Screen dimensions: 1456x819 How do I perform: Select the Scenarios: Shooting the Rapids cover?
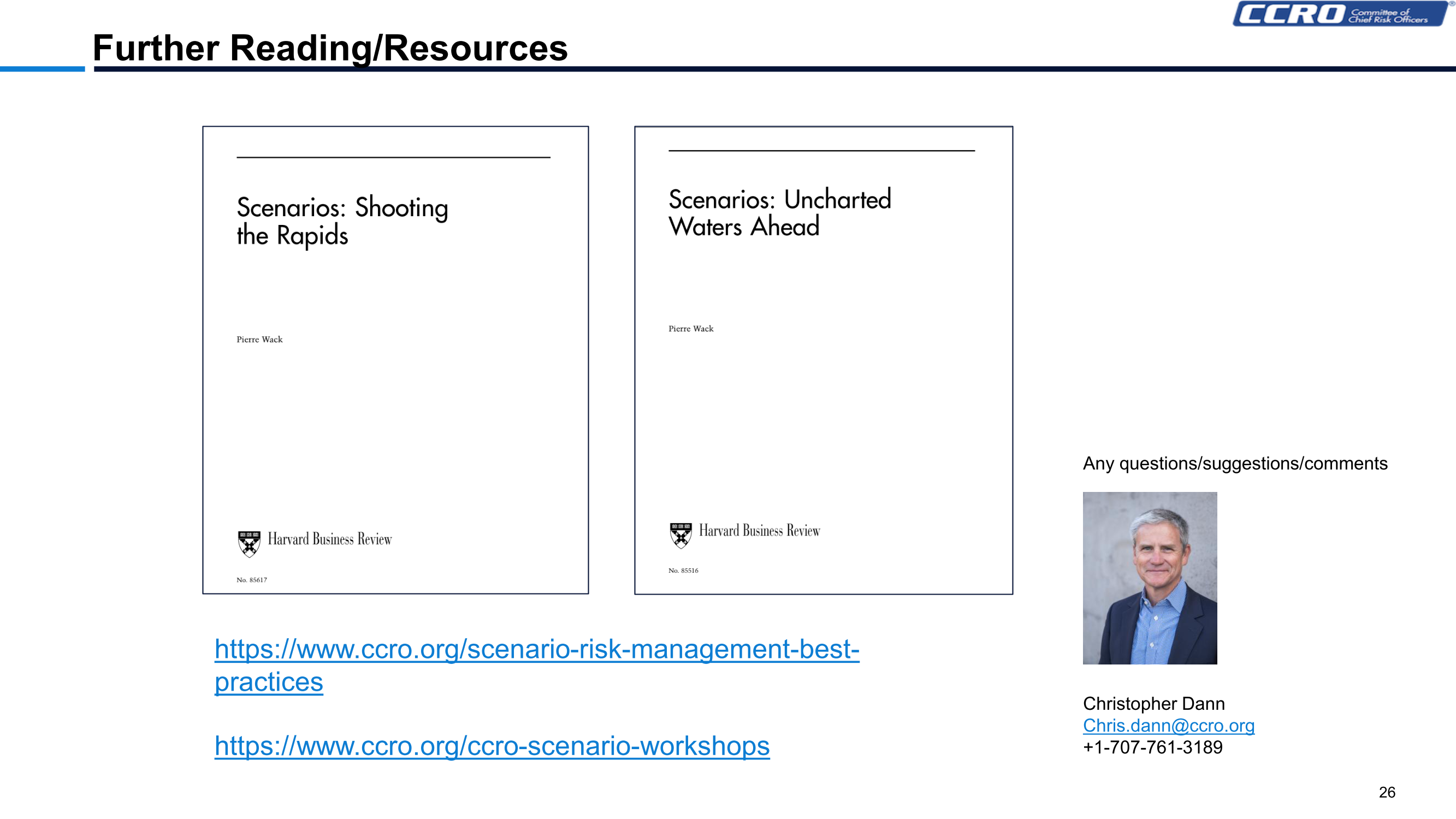pos(395,360)
